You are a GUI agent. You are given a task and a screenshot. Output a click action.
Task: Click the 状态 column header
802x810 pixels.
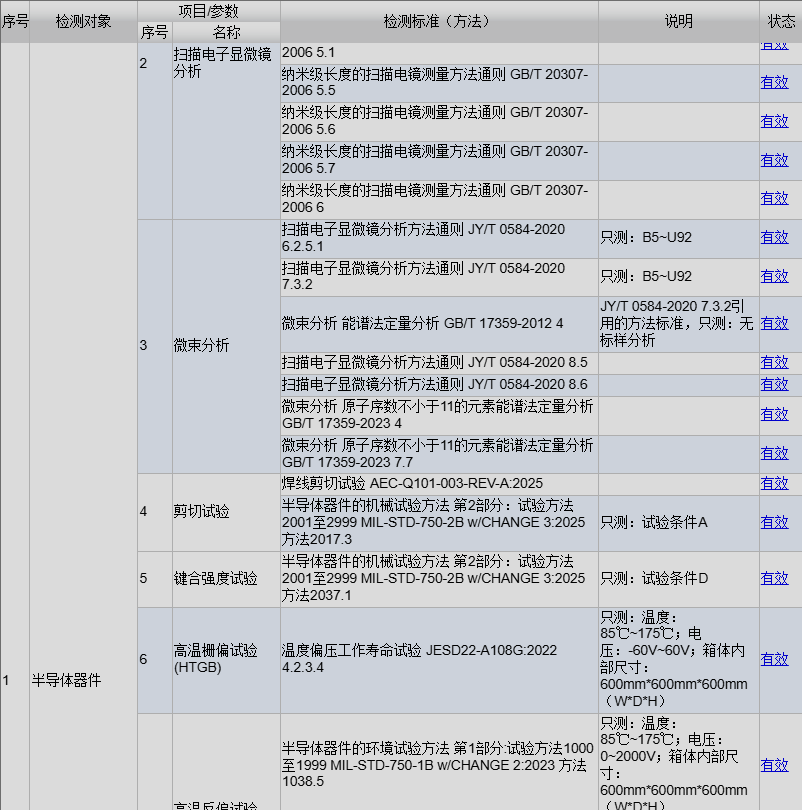pyautogui.click(x=781, y=21)
